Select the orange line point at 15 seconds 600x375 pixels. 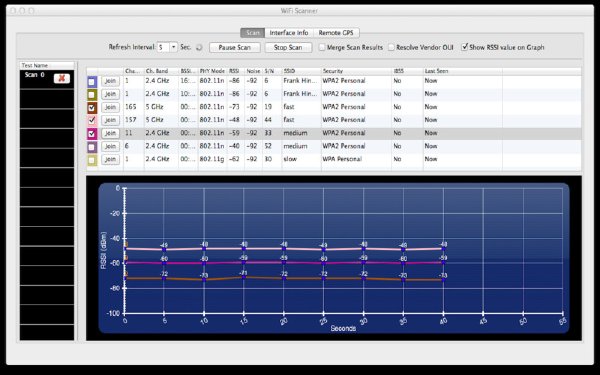[243, 277]
